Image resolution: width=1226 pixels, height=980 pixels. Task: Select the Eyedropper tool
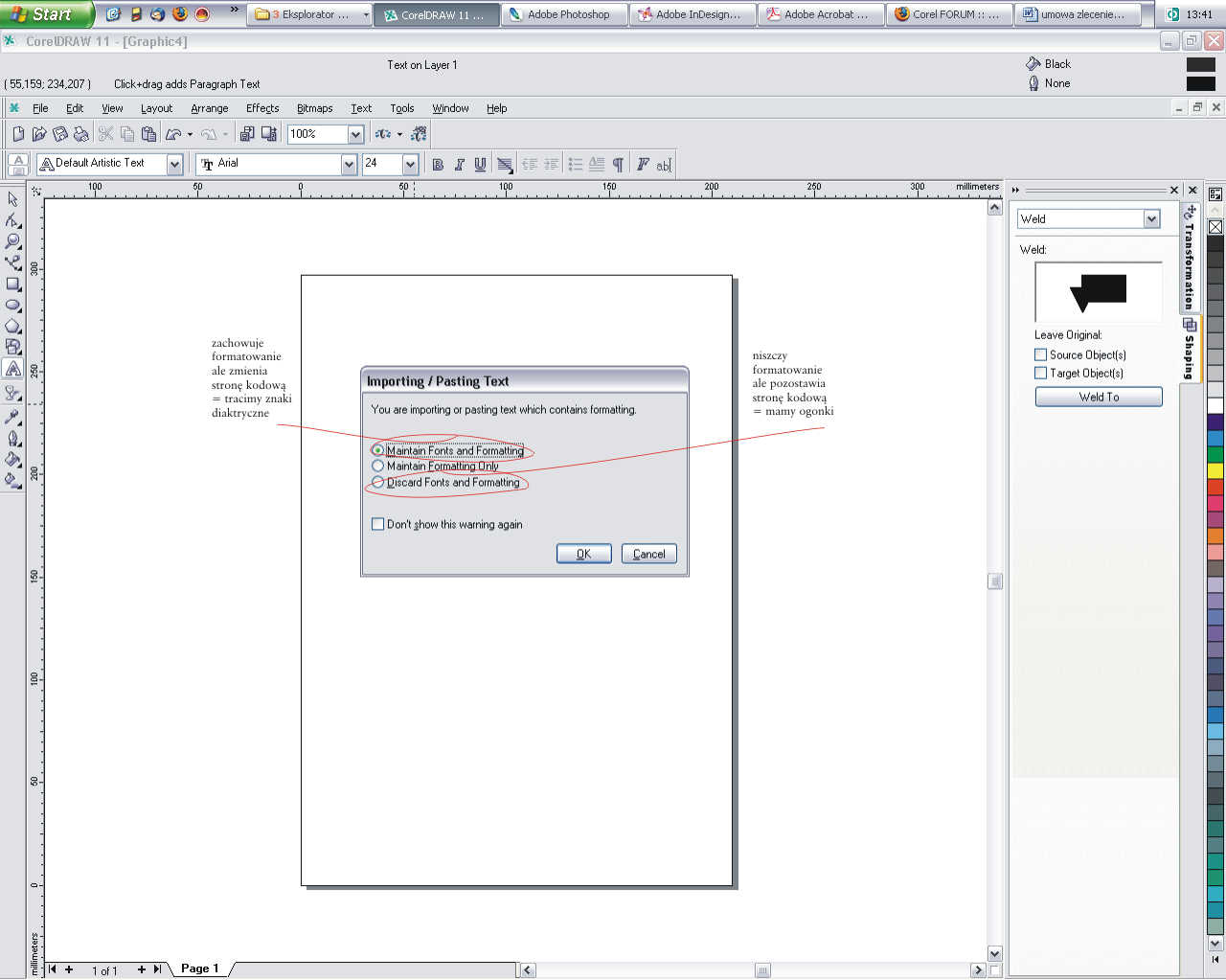click(12, 417)
